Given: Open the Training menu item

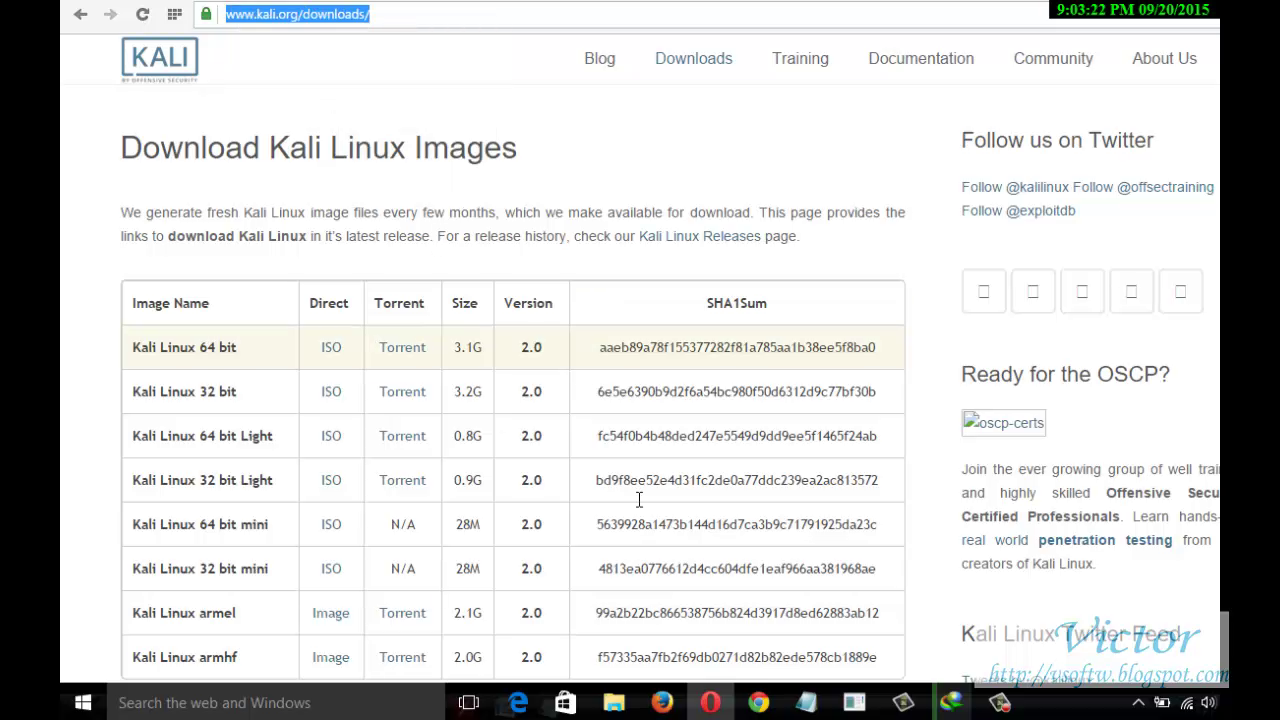Looking at the screenshot, I should [800, 58].
